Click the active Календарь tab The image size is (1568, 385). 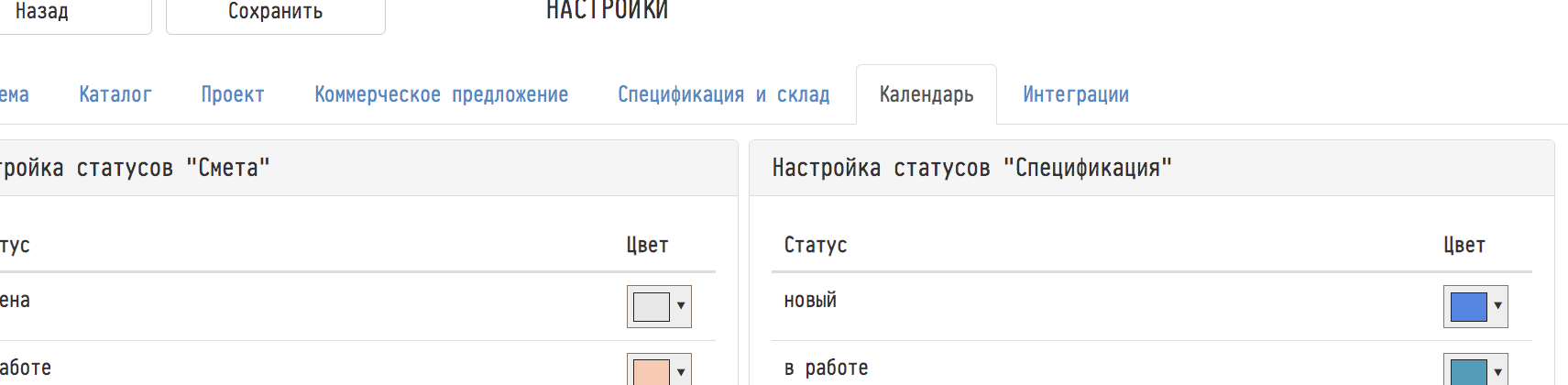coord(926,94)
